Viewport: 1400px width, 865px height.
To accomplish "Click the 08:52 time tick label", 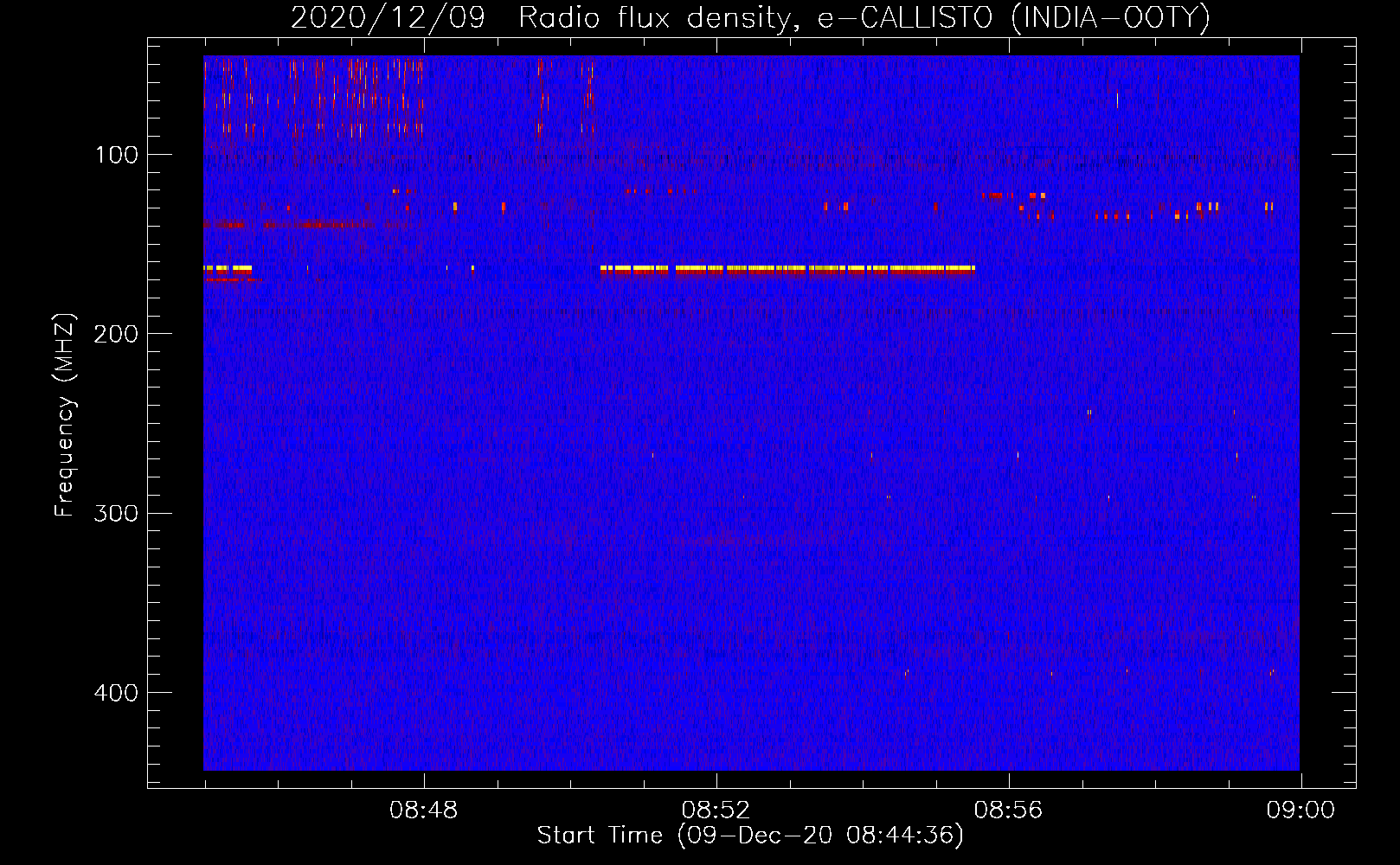I will [x=716, y=811].
